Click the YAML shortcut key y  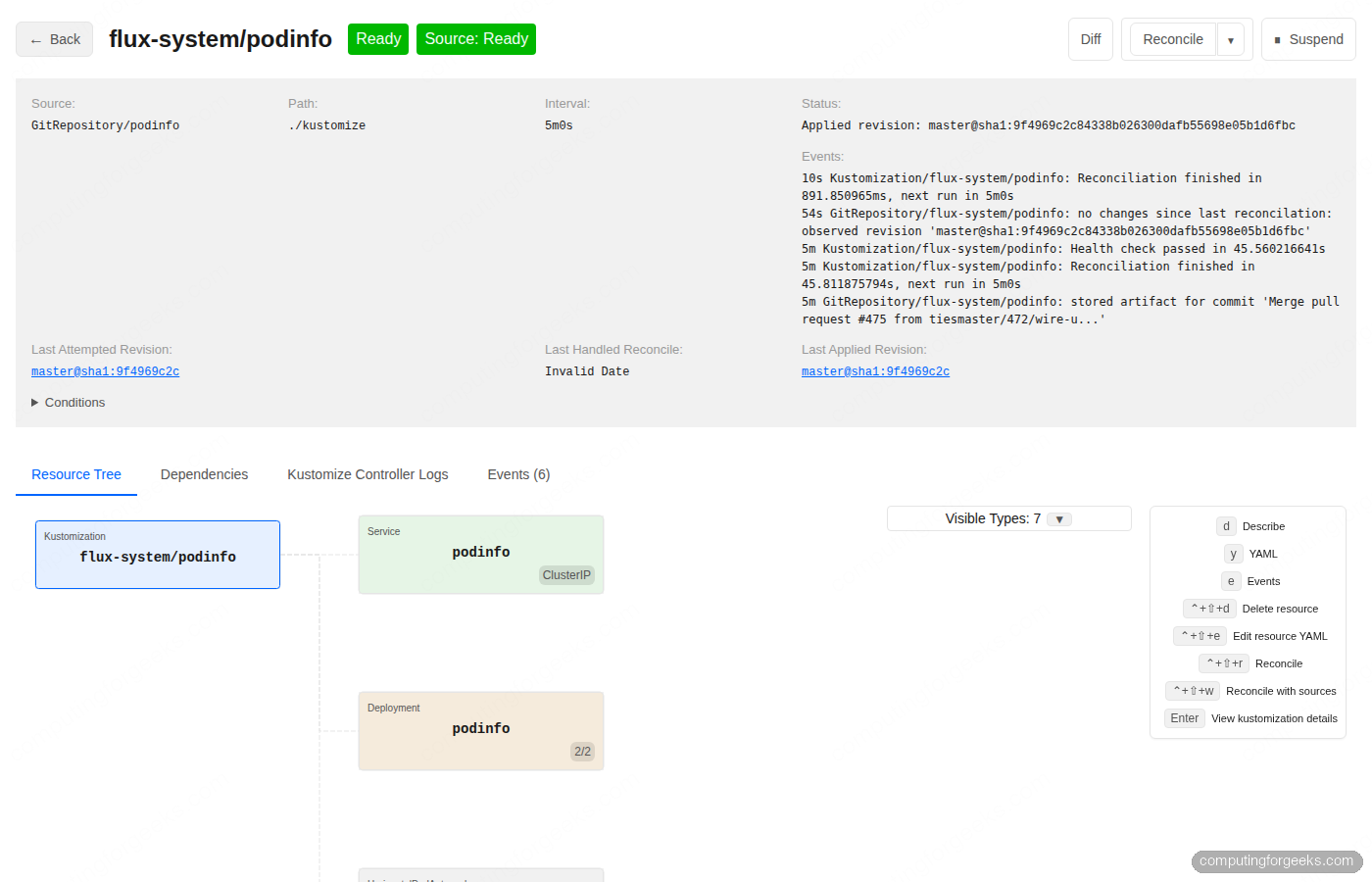pyautogui.click(x=1233, y=554)
